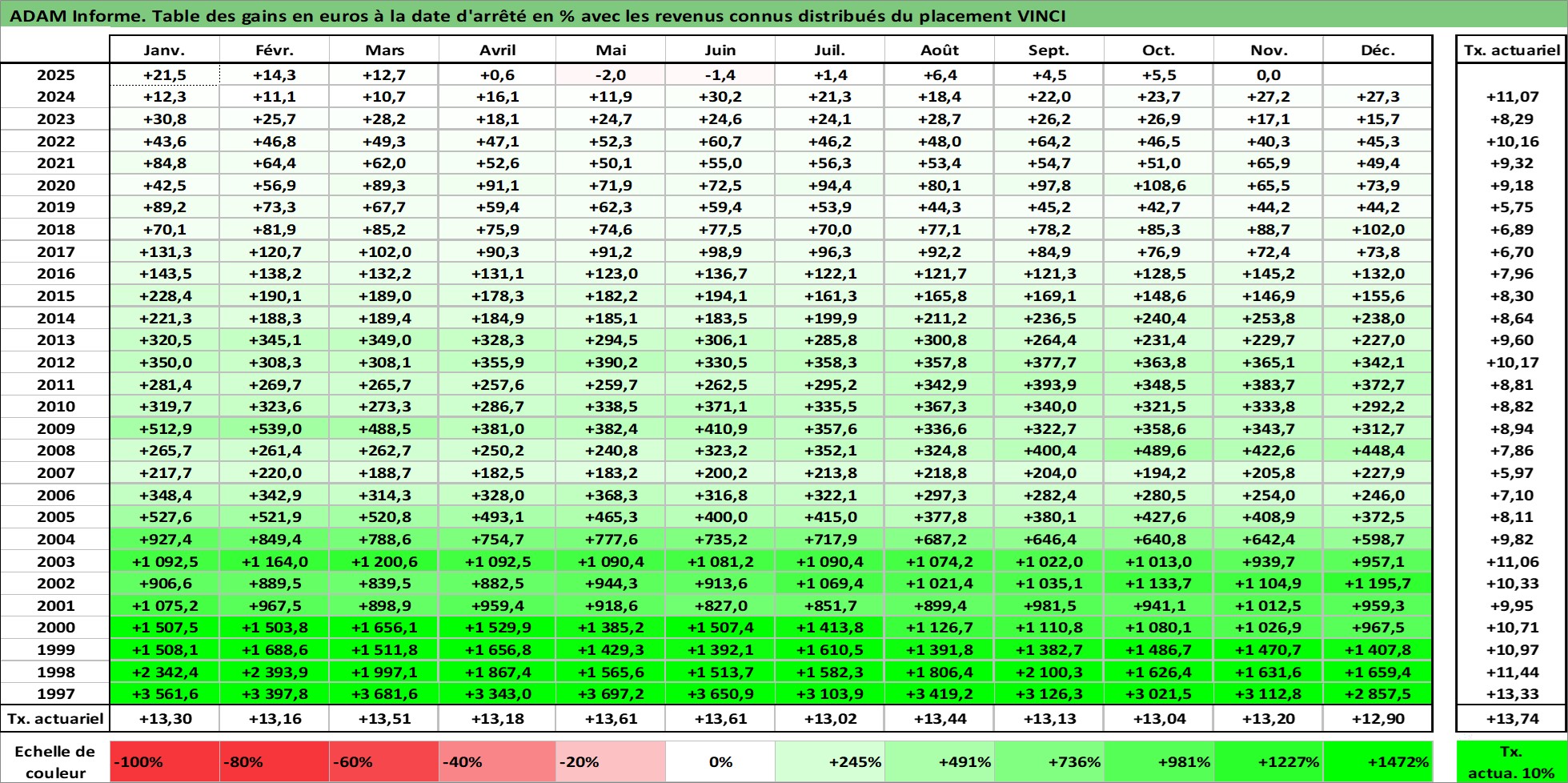Select the Janv. actuarial rate '+13,30'
The image size is (1568, 783).
pyautogui.click(x=164, y=718)
